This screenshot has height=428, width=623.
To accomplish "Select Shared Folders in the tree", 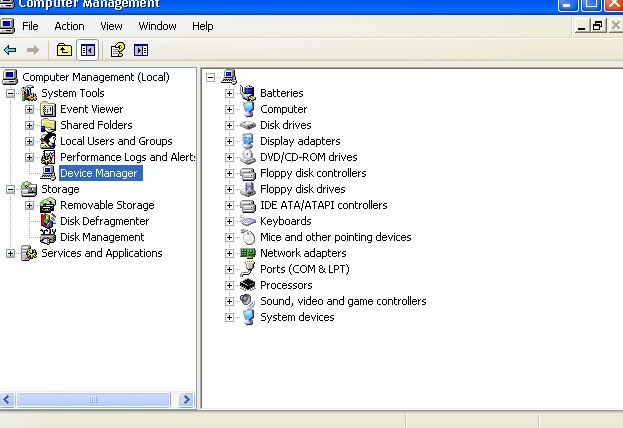I will coord(96,125).
